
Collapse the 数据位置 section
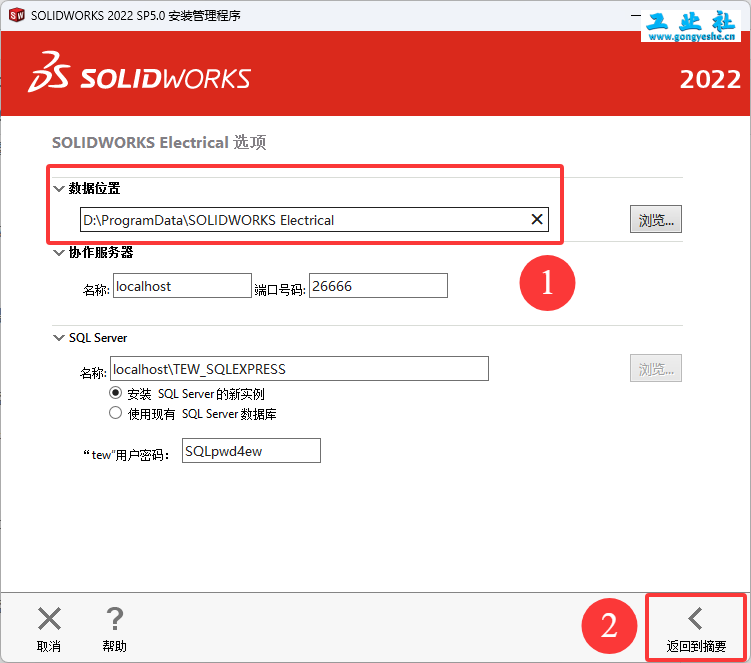[x=58, y=188]
